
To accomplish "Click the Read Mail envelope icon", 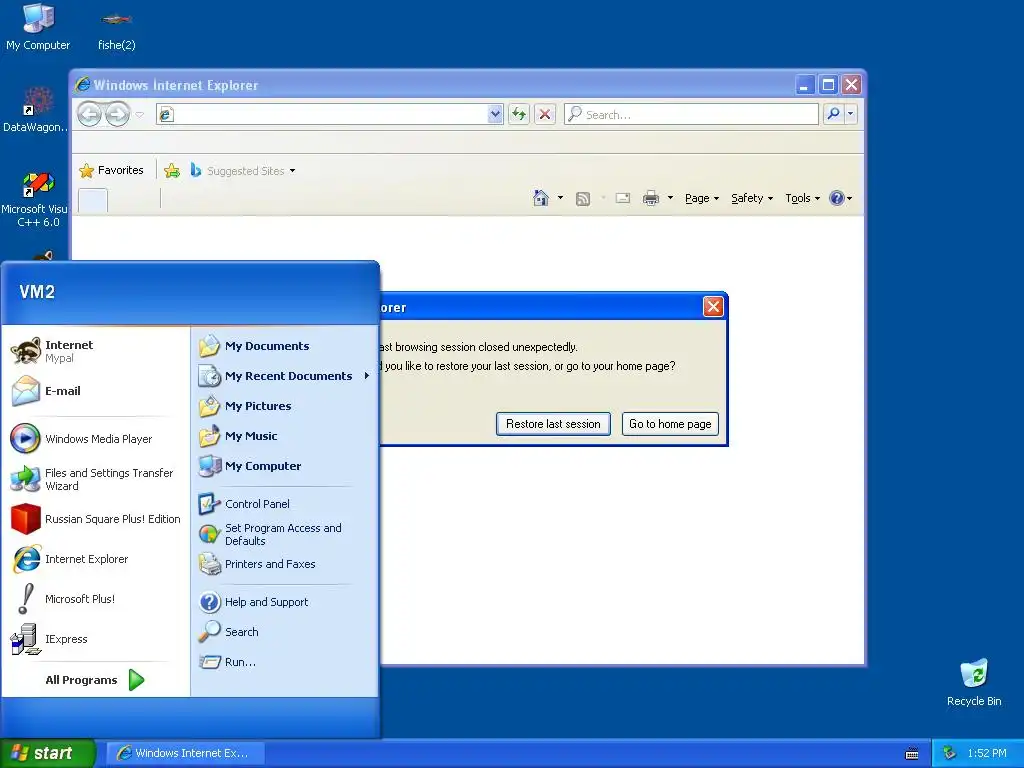I will [x=623, y=198].
